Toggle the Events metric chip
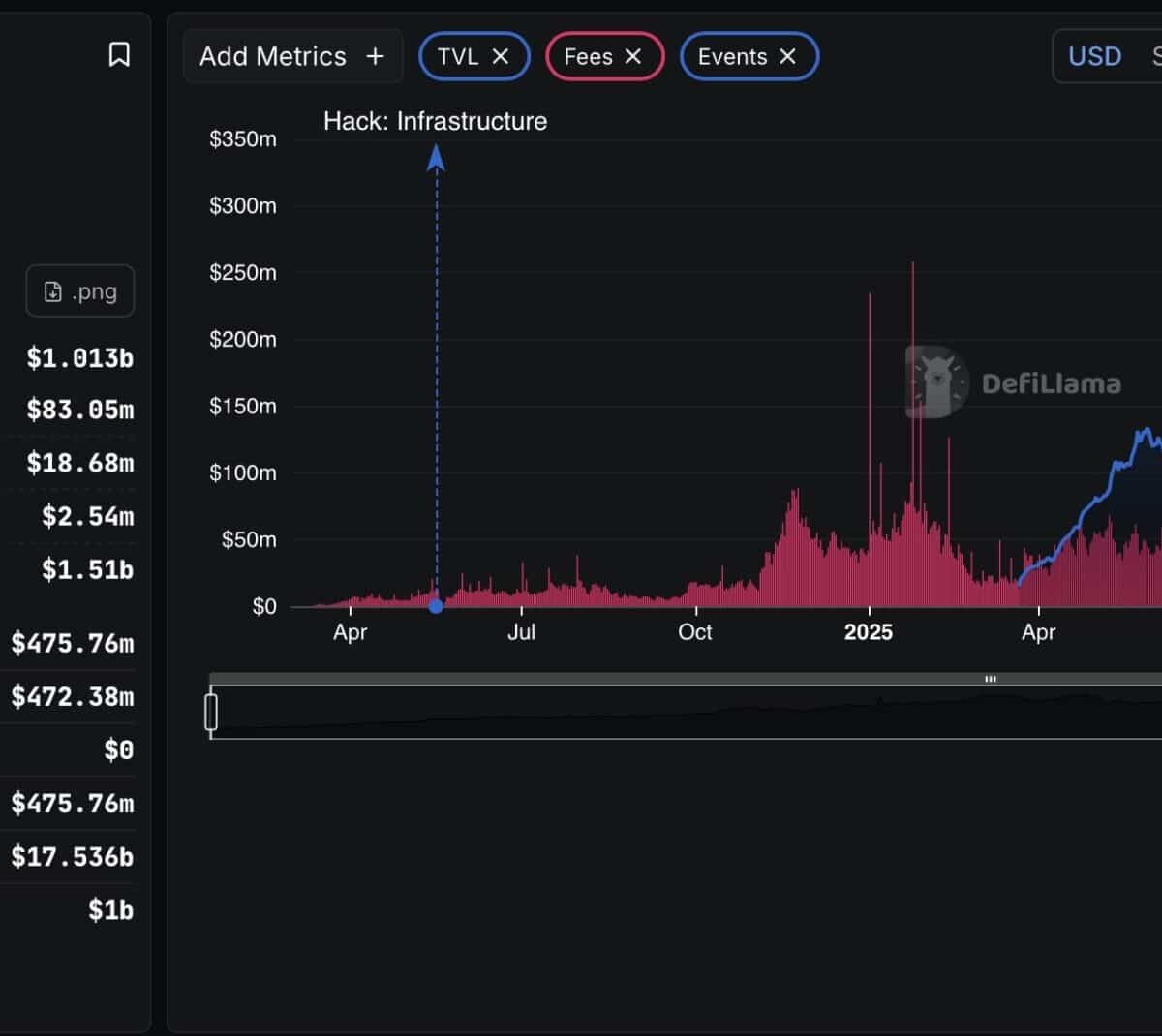Screen dimensions: 1162x1036 click(732, 56)
